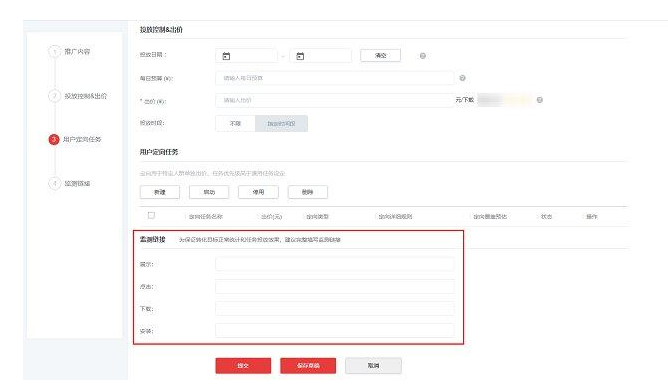The width and height of the screenshot is (668, 385).
Task: Click the step 1 circle in the sidebar
Action: (x=54, y=52)
